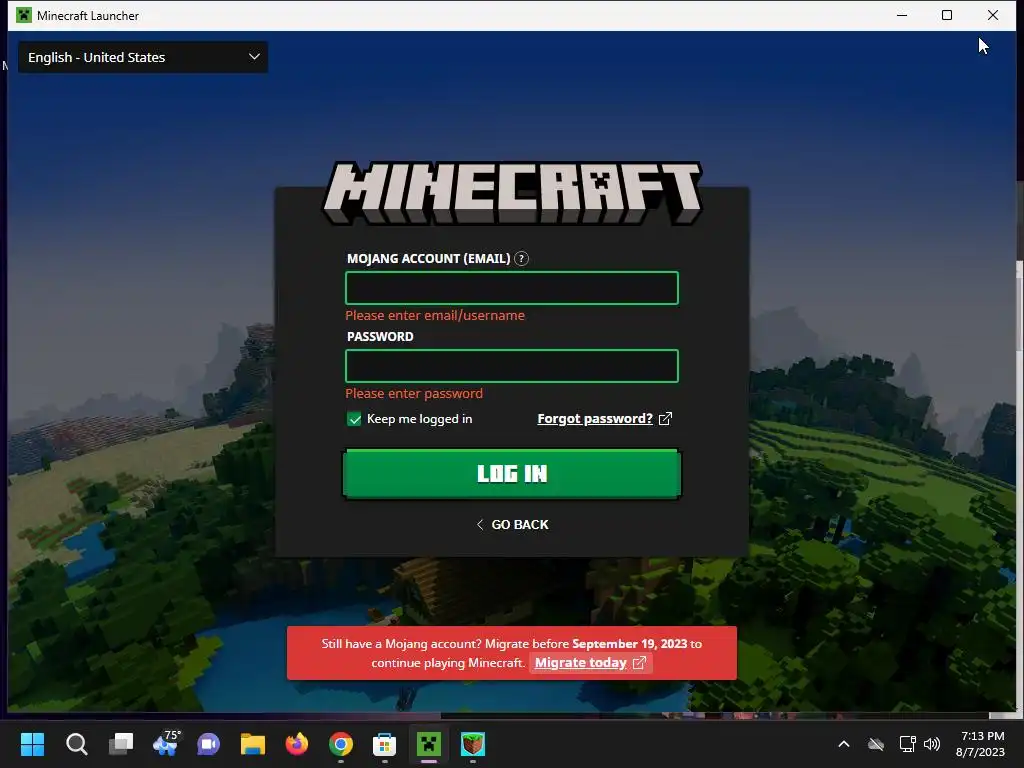Image resolution: width=1024 pixels, height=768 pixels.
Task: Open the weather widget showing 75°
Action: [x=165, y=743]
